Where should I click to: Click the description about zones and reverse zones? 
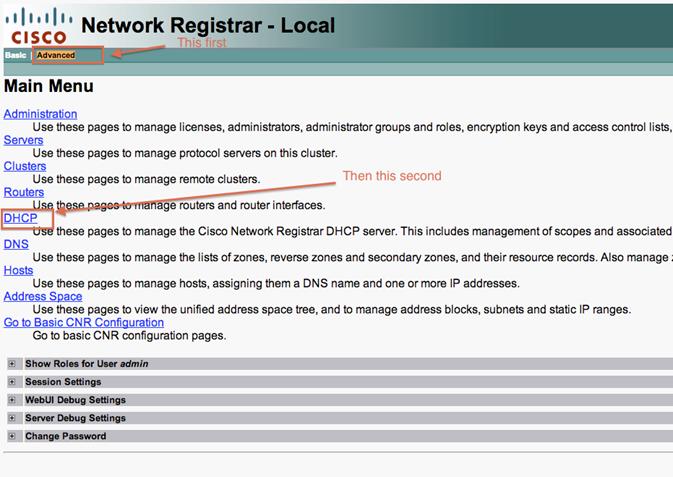tap(353, 257)
